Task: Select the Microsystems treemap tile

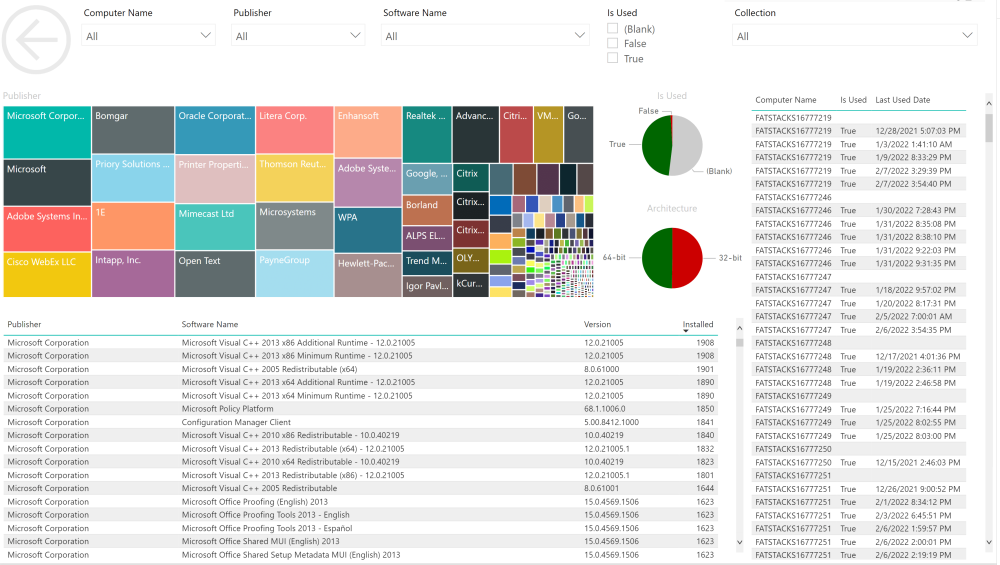Action: (x=295, y=226)
